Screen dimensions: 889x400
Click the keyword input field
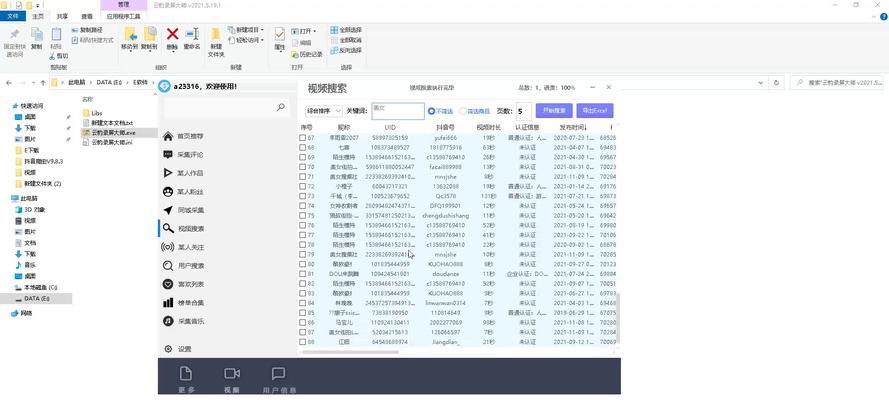[398, 111]
